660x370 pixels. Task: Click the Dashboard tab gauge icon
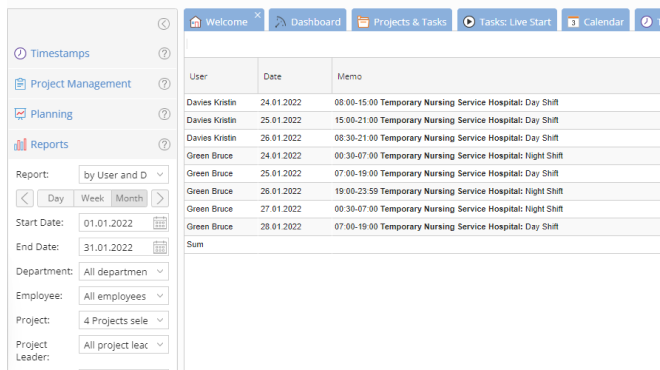pyautogui.click(x=280, y=22)
